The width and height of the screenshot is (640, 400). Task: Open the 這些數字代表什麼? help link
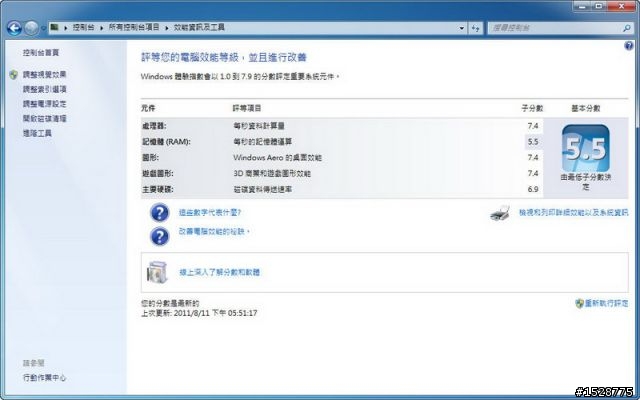pos(210,213)
